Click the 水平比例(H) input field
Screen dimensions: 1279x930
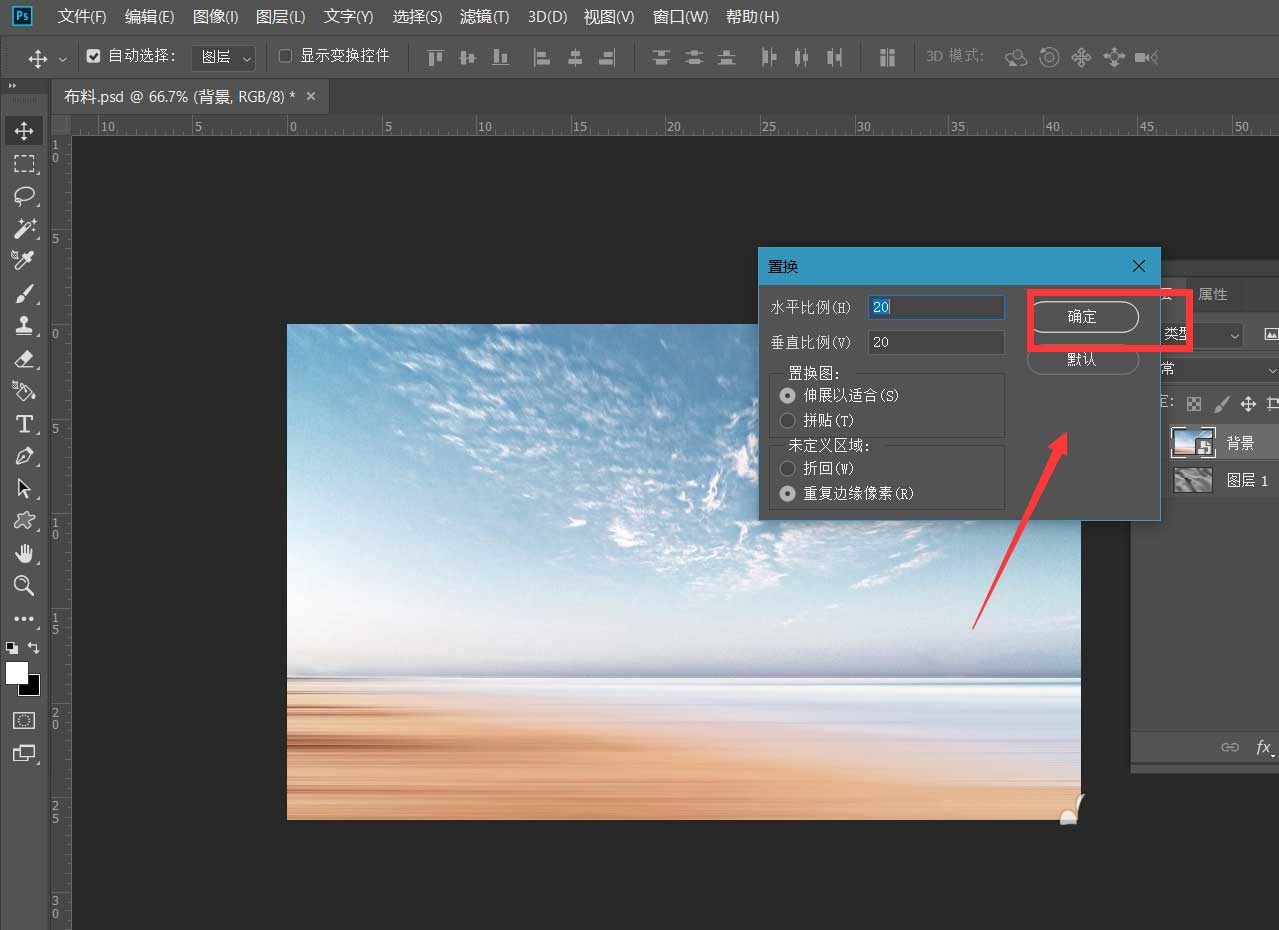click(936, 307)
